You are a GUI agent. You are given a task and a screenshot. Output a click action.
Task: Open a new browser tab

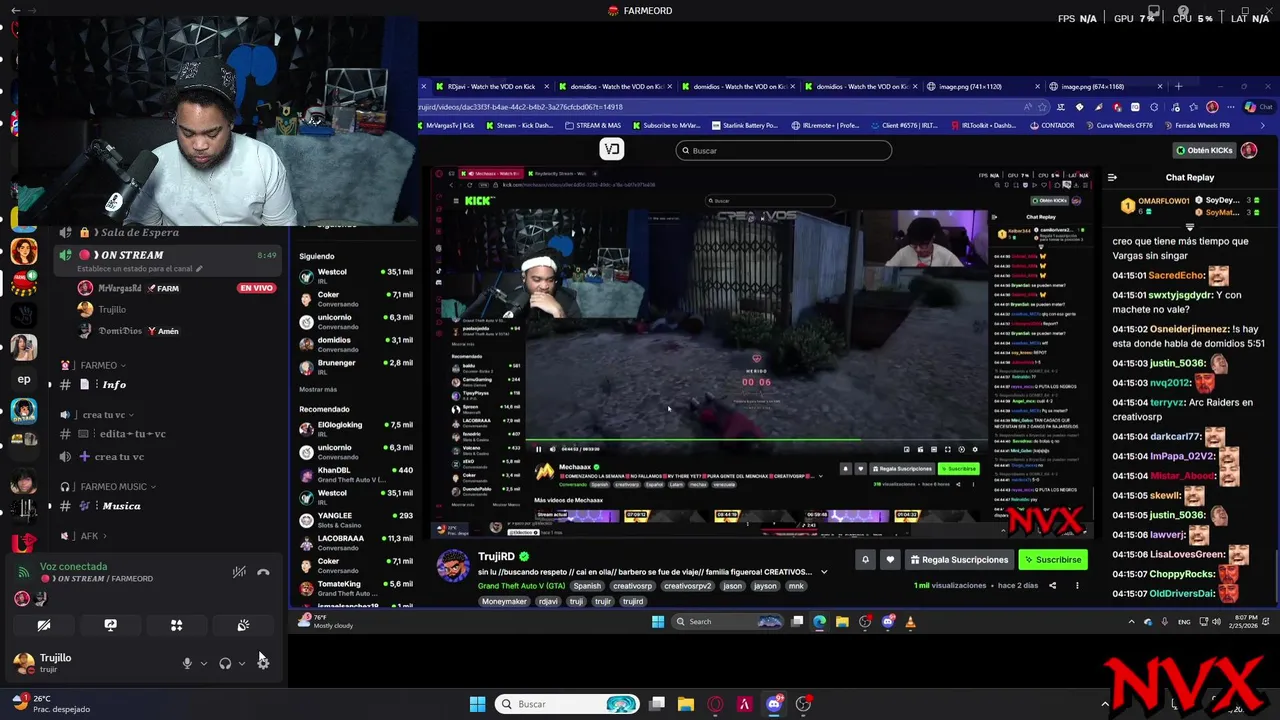pyautogui.click(x=1178, y=86)
